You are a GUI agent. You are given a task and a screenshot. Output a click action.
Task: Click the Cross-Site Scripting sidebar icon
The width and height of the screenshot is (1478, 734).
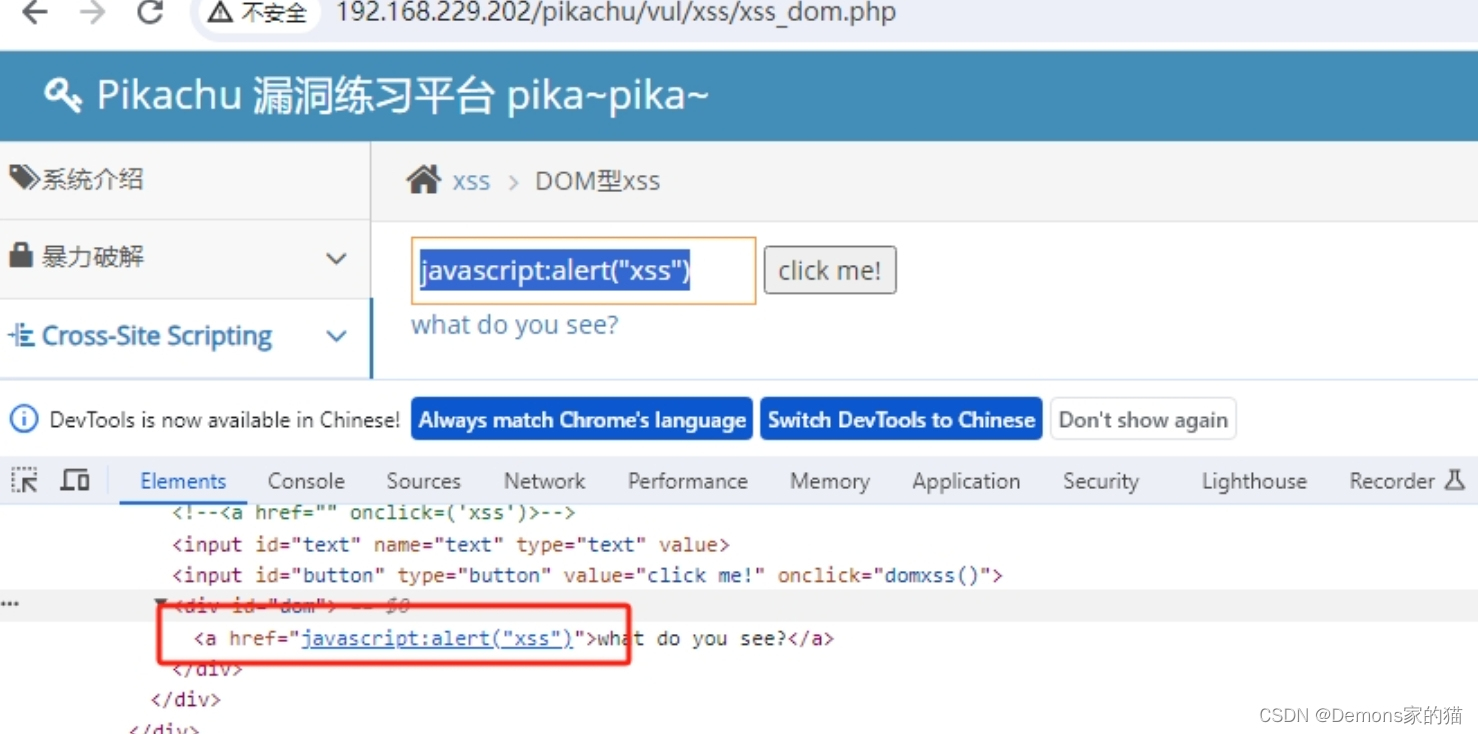tap(22, 336)
